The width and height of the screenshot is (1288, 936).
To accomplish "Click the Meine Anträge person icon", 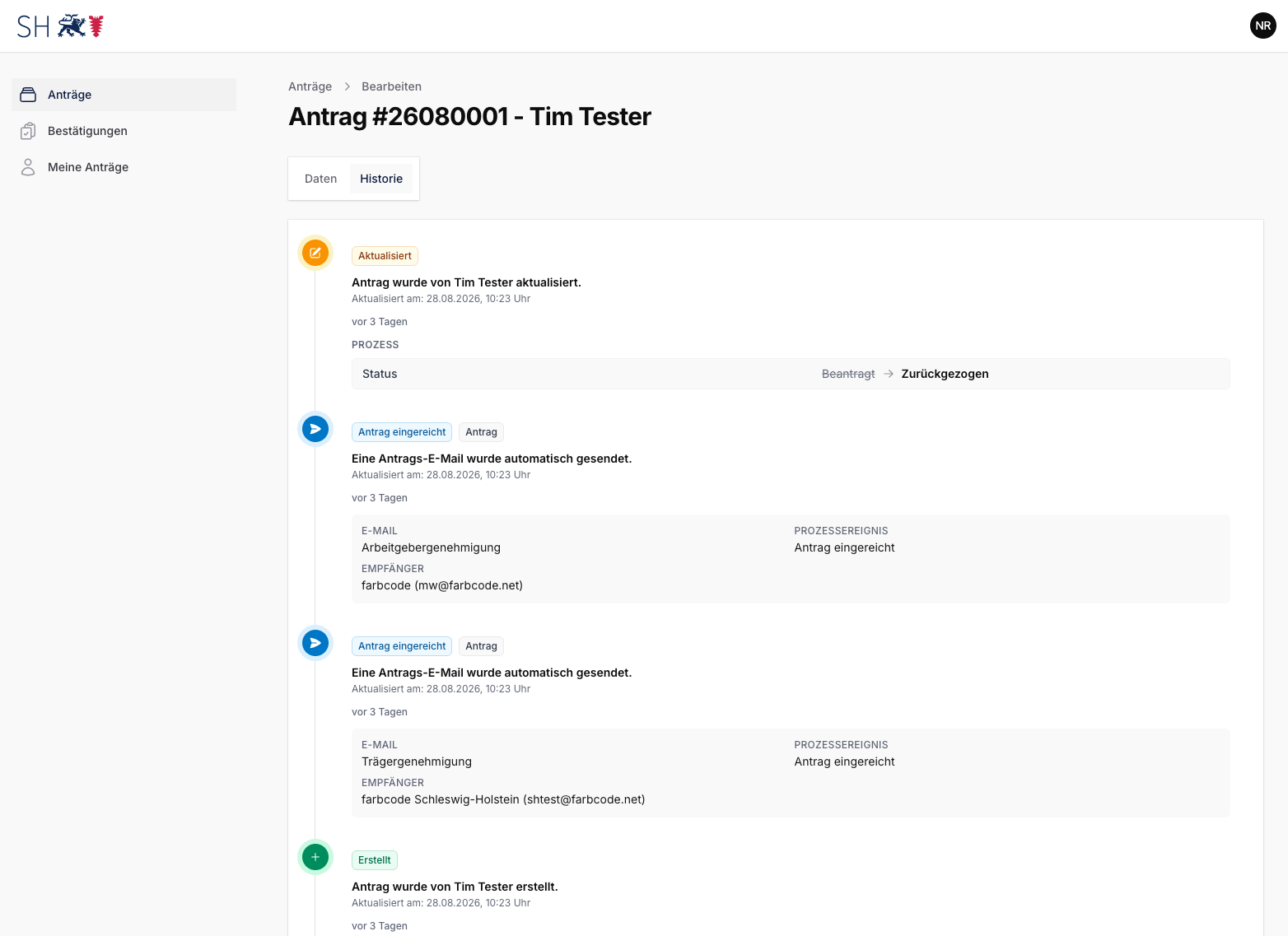I will 28,167.
